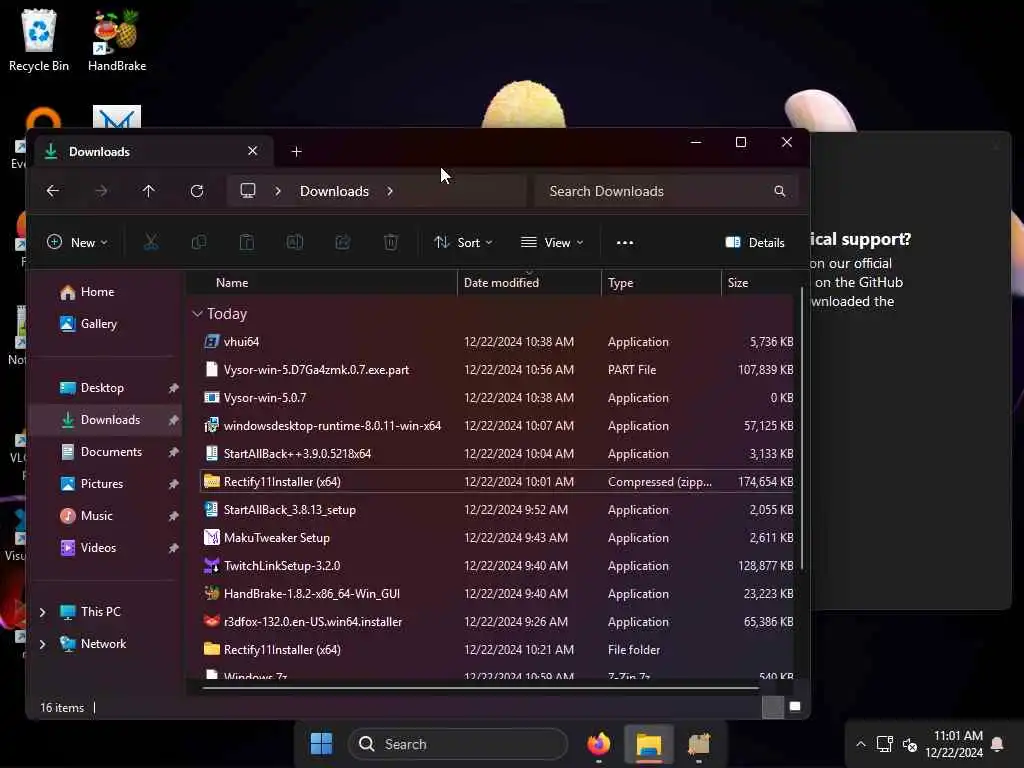Open the View dropdown
The image size is (1024, 768).
click(x=552, y=242)
